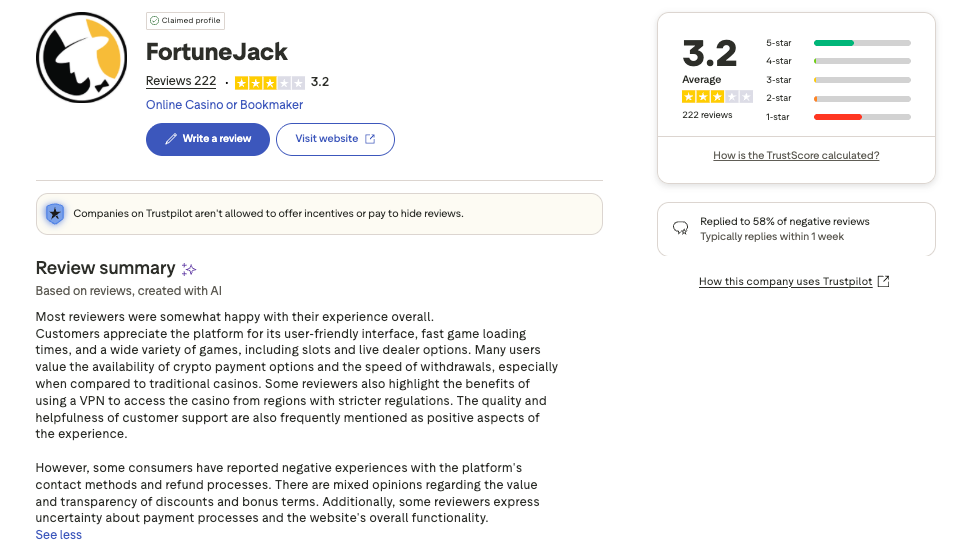Click the average star rating under 3.2
This screenshot has height=547, width=959.
717,97
